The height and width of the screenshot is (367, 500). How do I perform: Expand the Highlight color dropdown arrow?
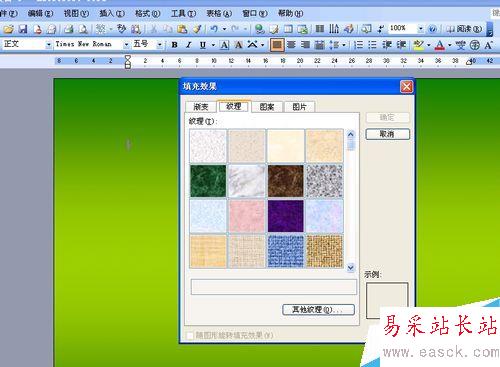click(x=428, y=45)
